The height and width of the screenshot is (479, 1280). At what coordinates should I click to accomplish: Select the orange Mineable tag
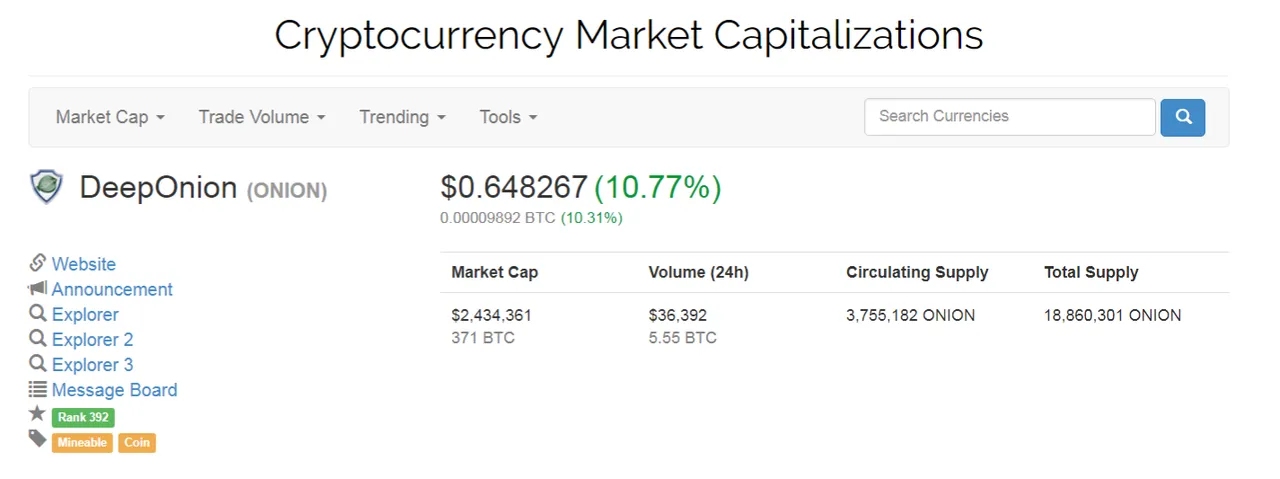82,442
